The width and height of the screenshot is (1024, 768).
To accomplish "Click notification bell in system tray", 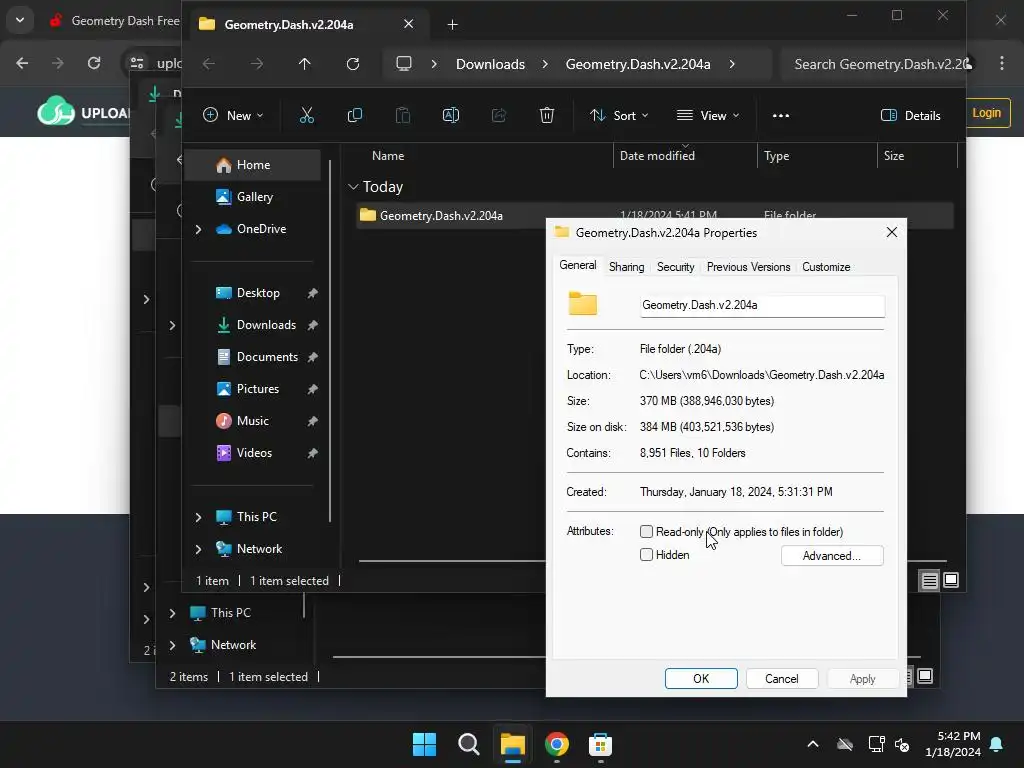I will coord(997,744).
